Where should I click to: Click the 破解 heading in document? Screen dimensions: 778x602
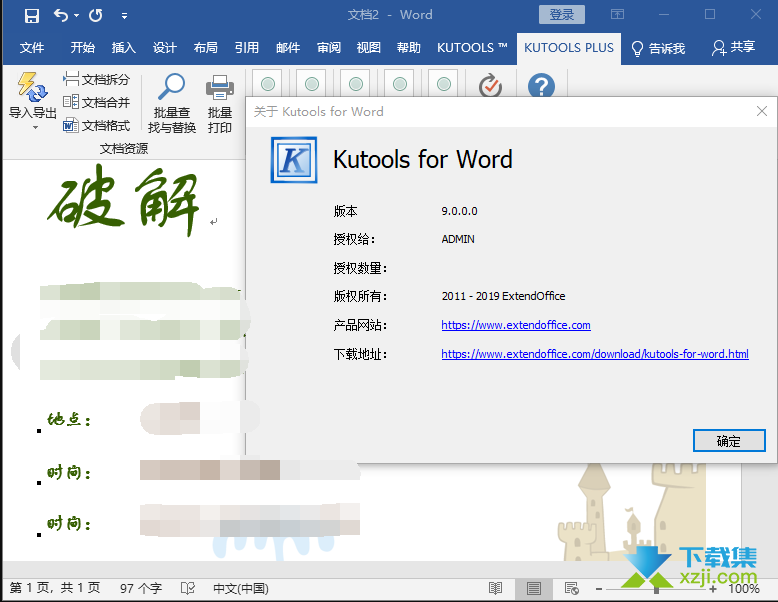click(x=124, y=201)
